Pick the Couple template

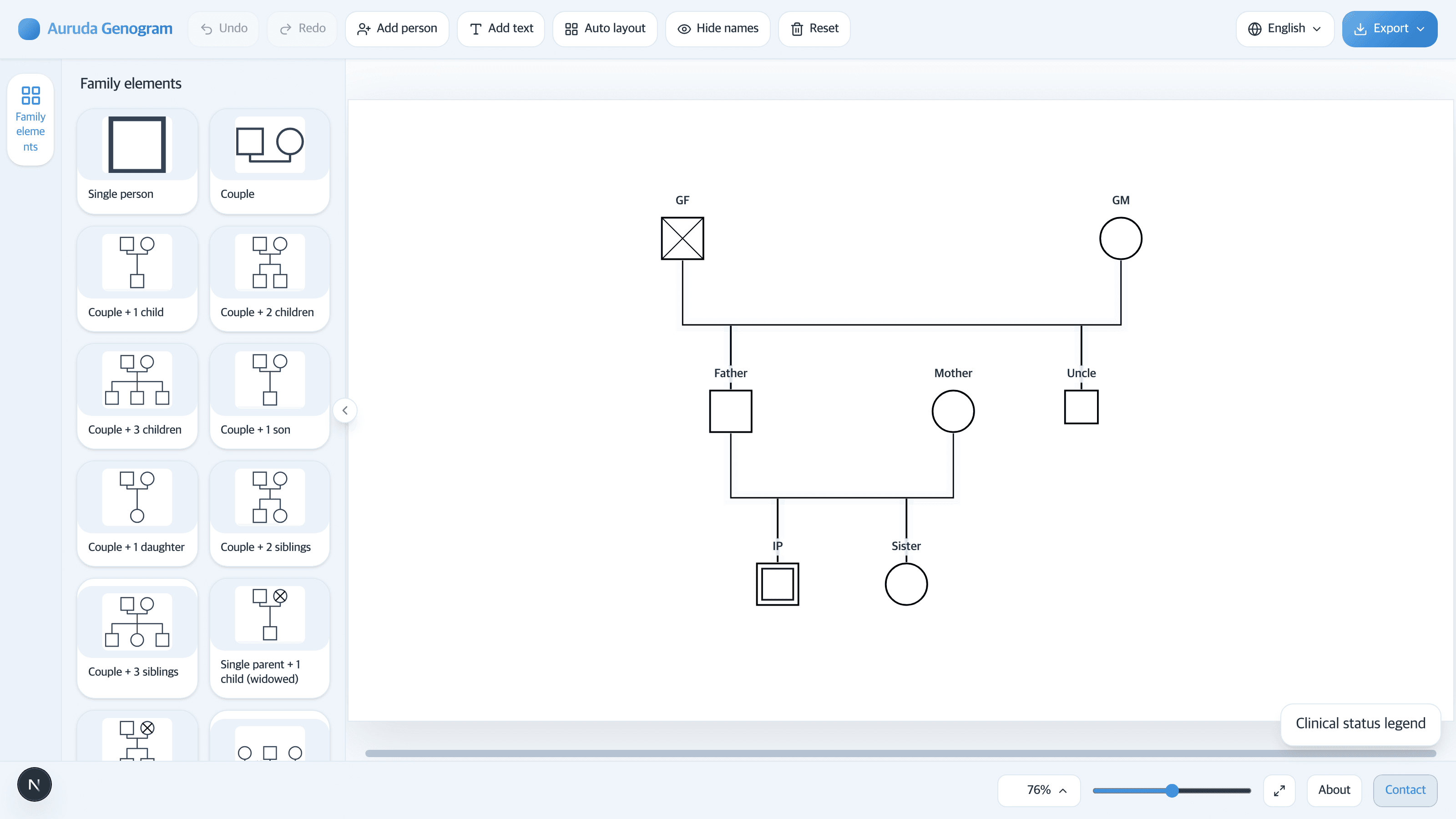[x=270, y=161]
